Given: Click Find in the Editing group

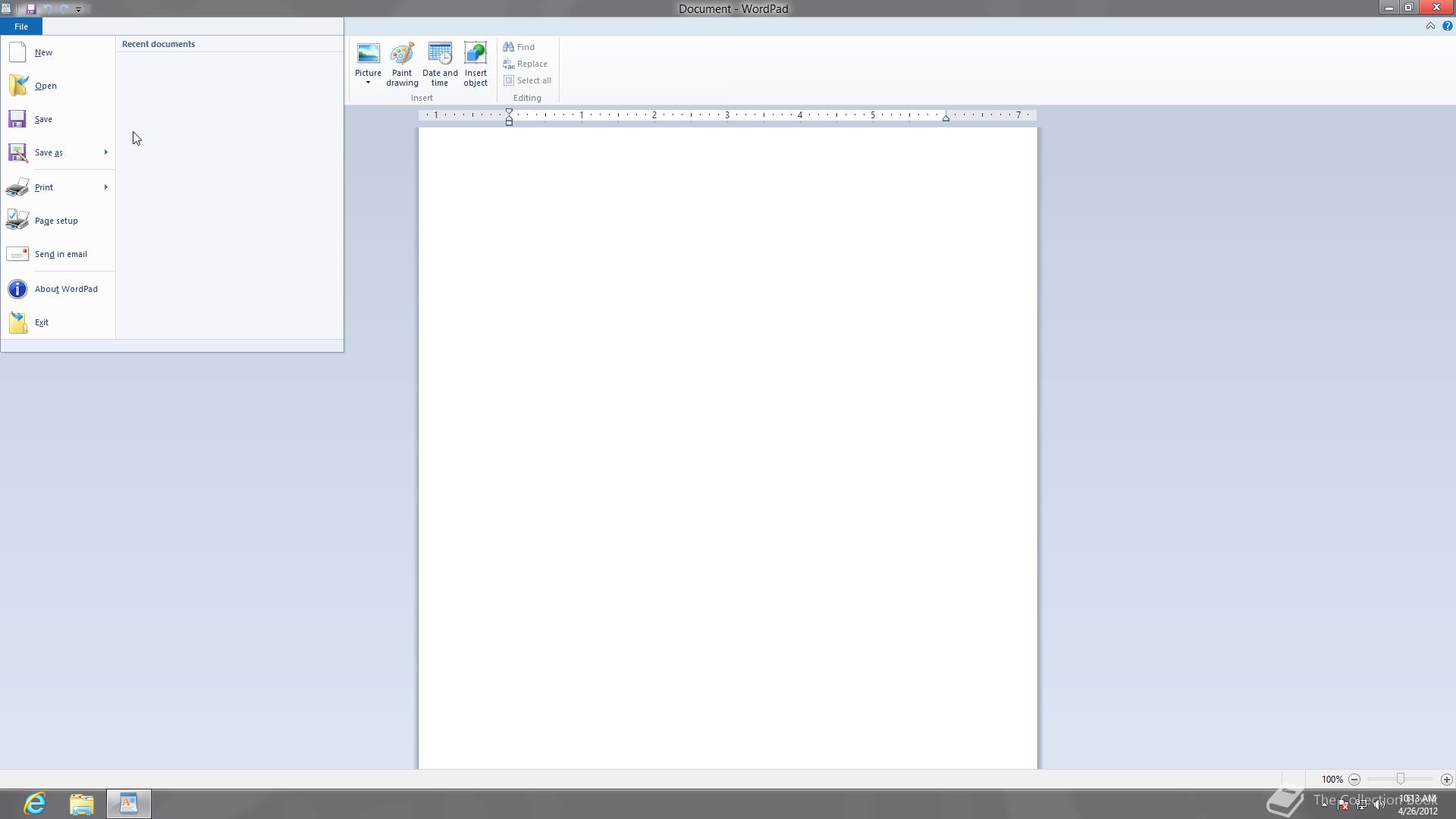Looking at the screenshot, I should click(519, 47).
